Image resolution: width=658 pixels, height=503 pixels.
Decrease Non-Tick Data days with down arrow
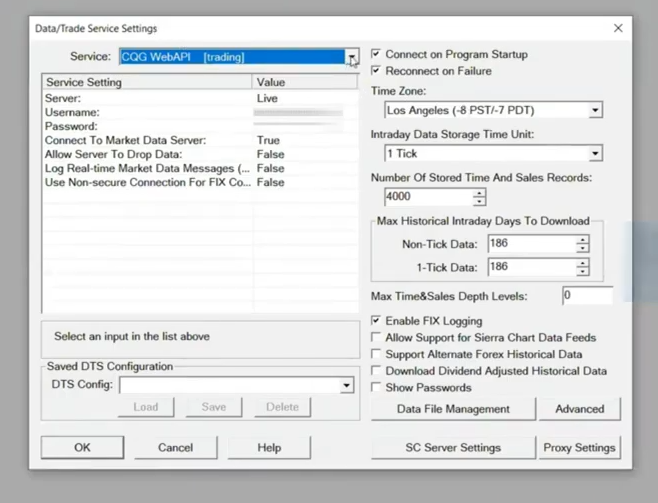[x=582, y=248]
